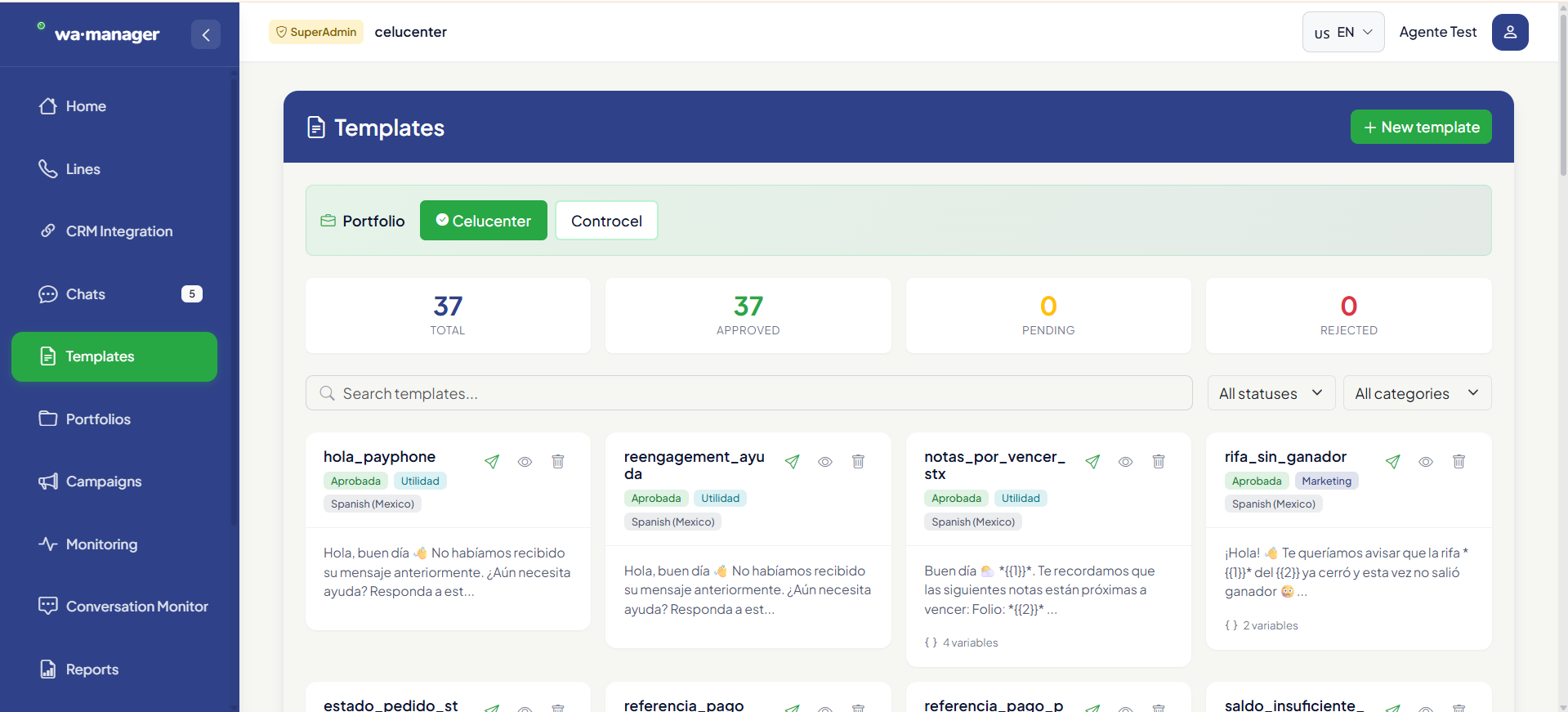Click the hola_payphone template title
1568x712 pixels.
coord(380,457)
